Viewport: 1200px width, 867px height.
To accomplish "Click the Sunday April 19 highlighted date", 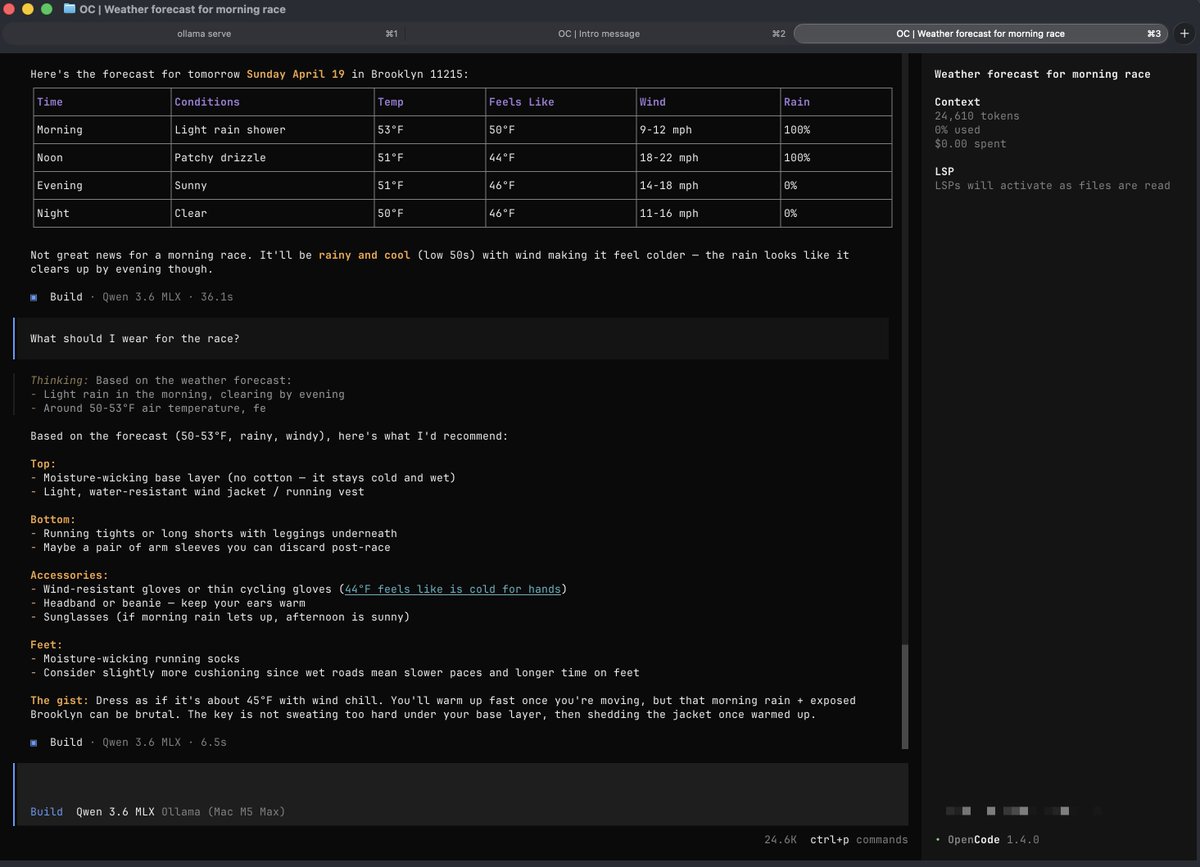I will [295, 74].
